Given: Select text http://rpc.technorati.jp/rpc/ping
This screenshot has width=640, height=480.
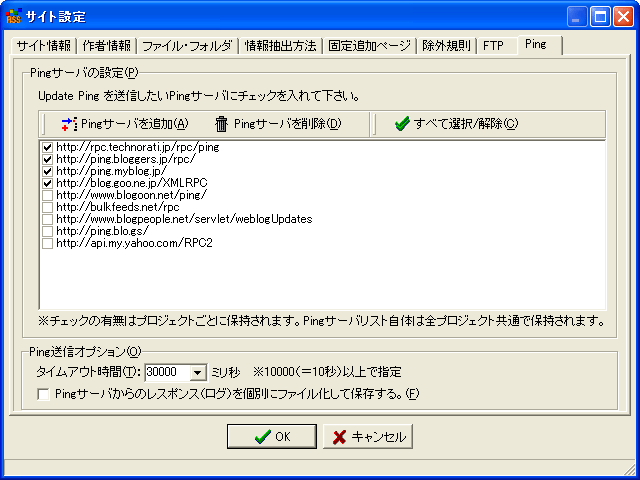Looking at the screenshot, I should point(138,147).
